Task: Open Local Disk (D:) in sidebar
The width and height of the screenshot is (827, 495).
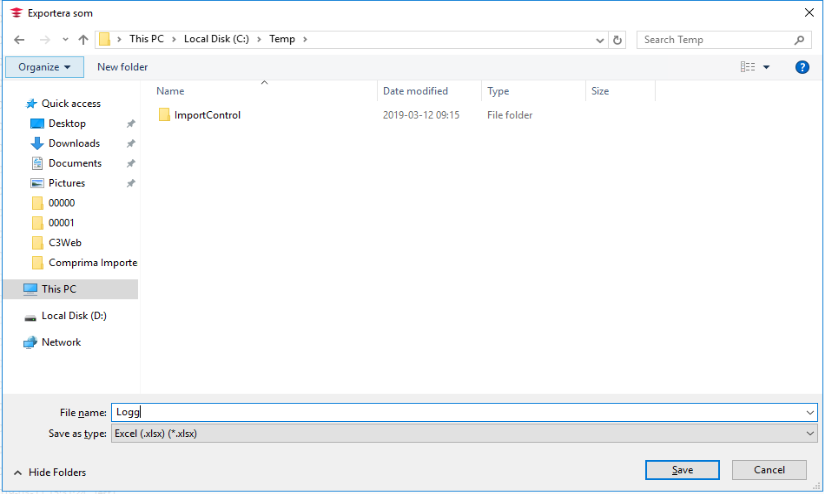Action: point(73,316)
